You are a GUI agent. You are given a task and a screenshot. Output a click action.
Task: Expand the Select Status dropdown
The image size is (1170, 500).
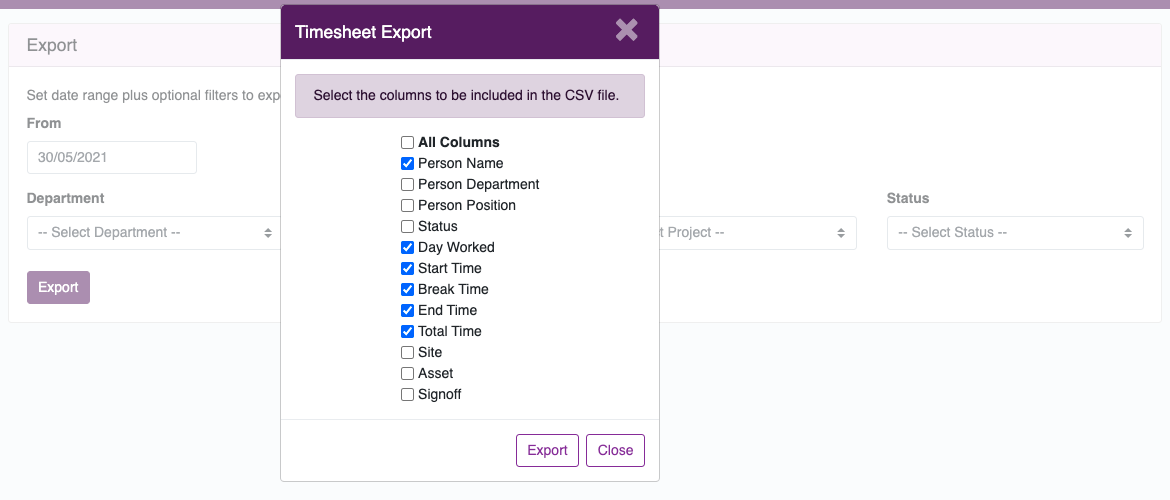[1015, 233]
